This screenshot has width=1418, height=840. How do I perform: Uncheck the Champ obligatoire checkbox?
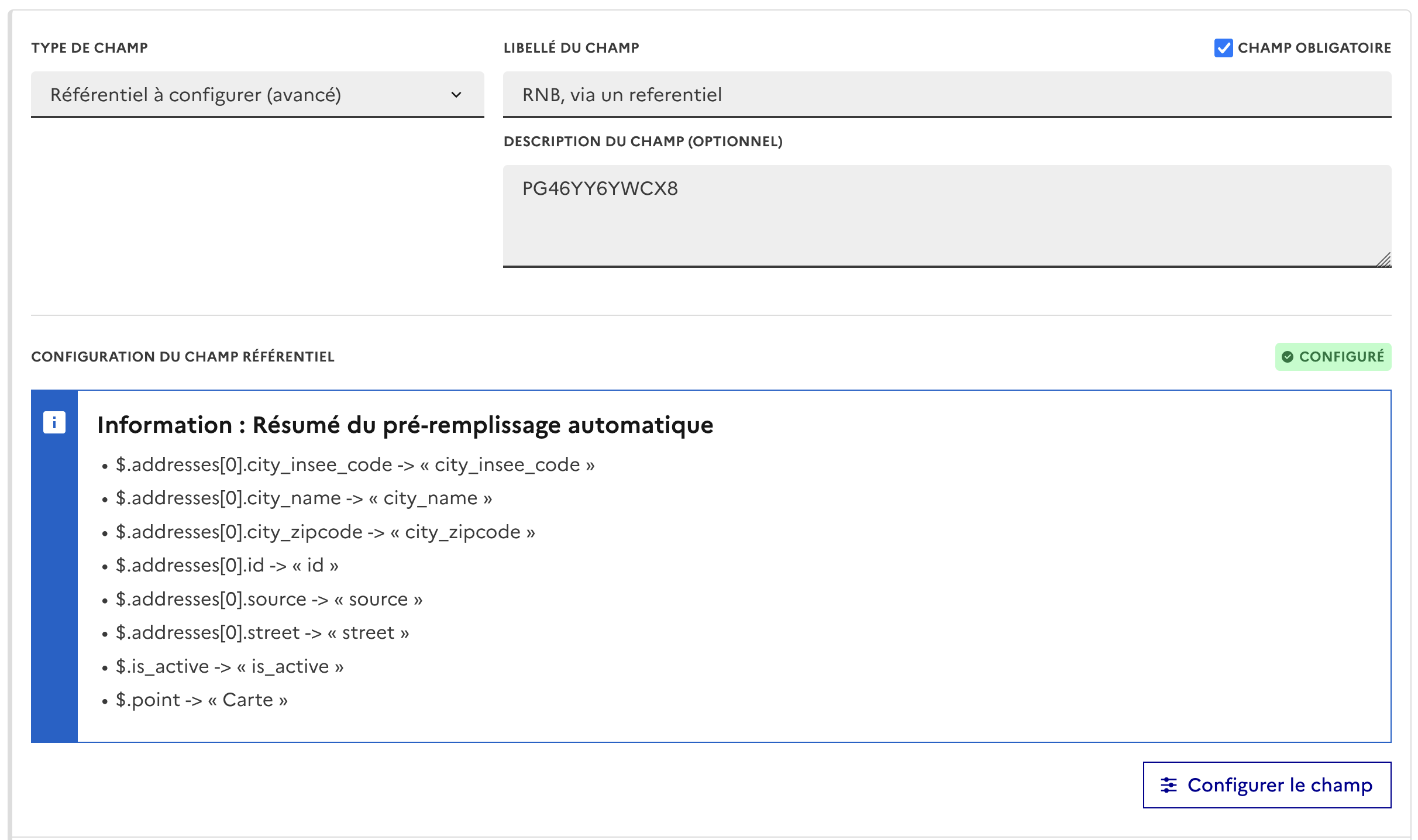[x=1223, y=48]
